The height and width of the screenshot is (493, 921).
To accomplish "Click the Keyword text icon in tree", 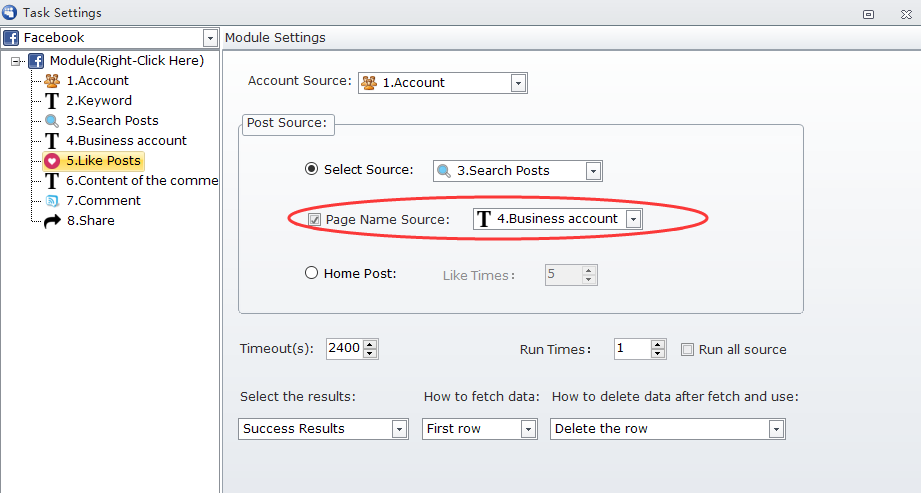I will tap(52, 101).
